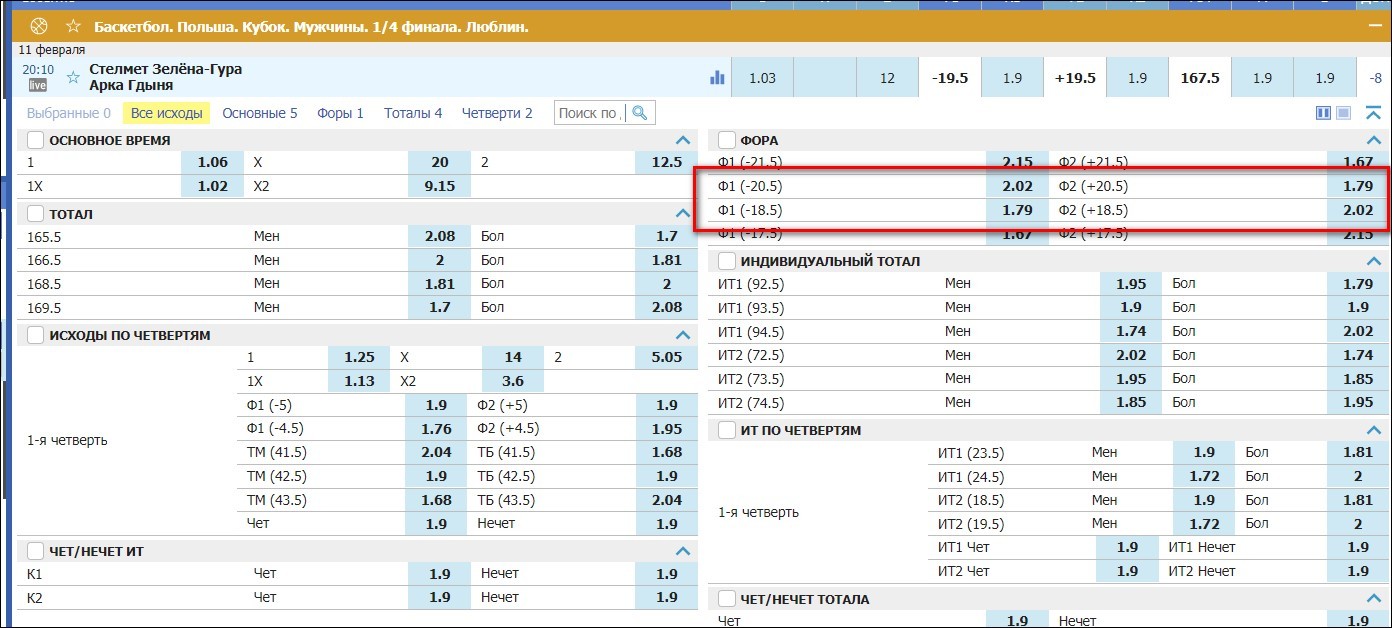This screenshot has height=628, width=1392.
Task: Collapse all markets double-chevron icon
Action: coord(1373,113)
